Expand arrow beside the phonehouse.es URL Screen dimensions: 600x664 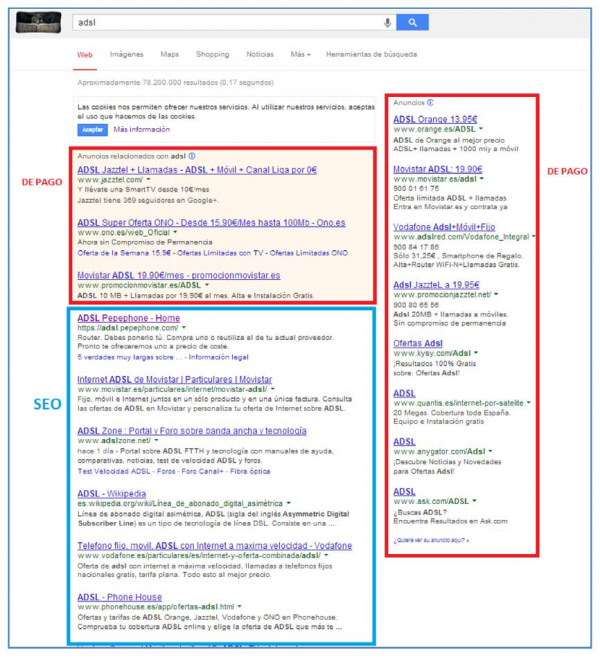click(x=240, y=606)
